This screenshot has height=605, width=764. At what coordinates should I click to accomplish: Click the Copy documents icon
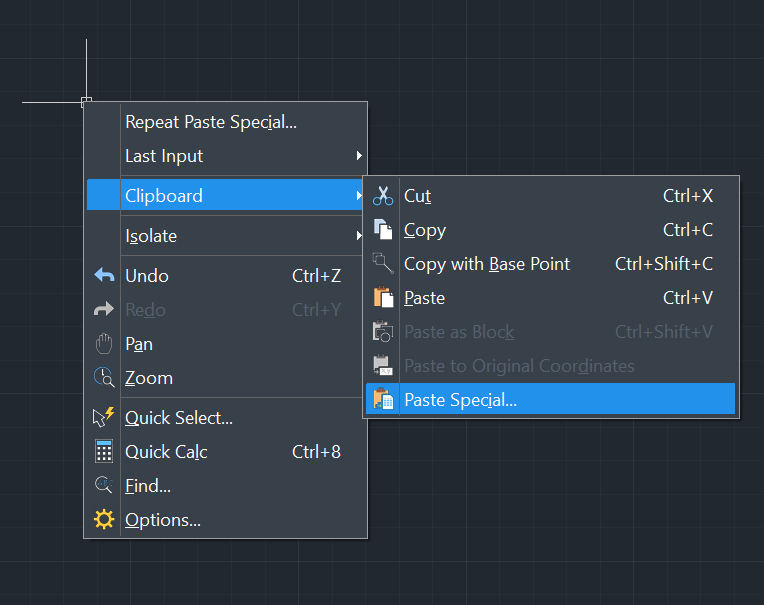(383, 229)
